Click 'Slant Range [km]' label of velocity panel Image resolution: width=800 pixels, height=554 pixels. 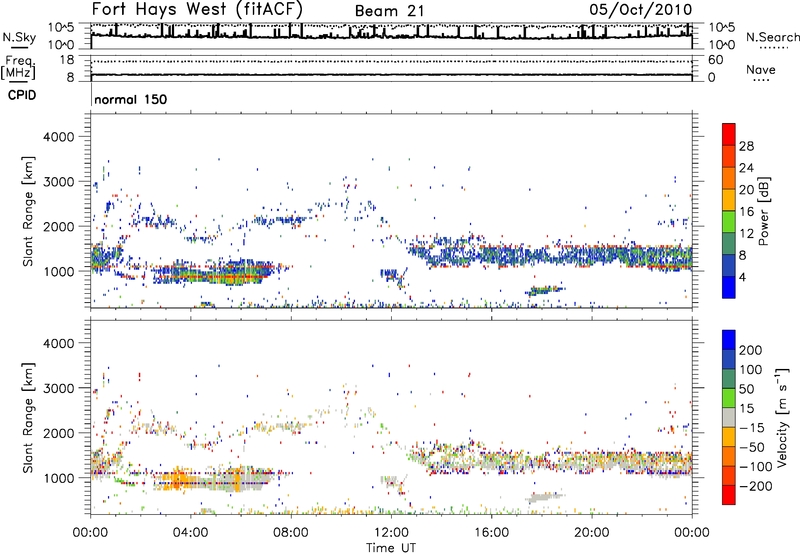(28, 417)
